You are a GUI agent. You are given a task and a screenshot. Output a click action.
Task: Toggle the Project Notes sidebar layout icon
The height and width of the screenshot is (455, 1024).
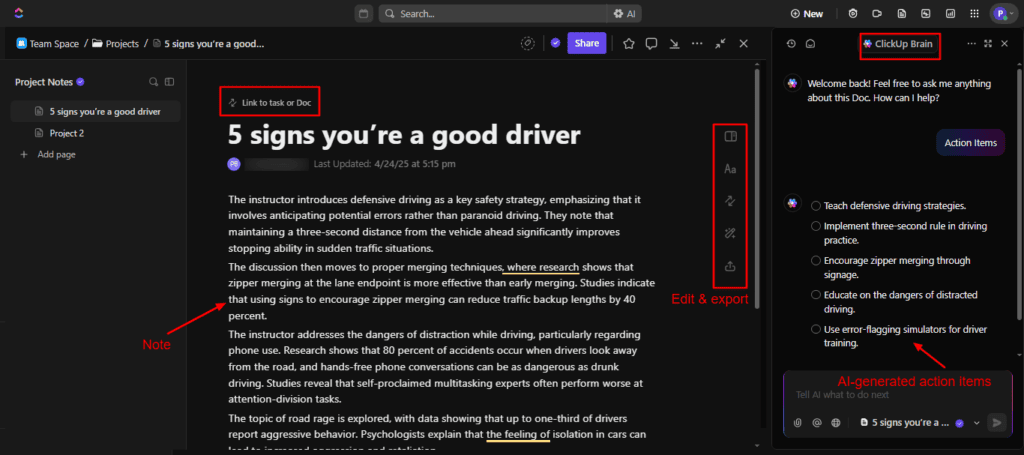(170, 82)
